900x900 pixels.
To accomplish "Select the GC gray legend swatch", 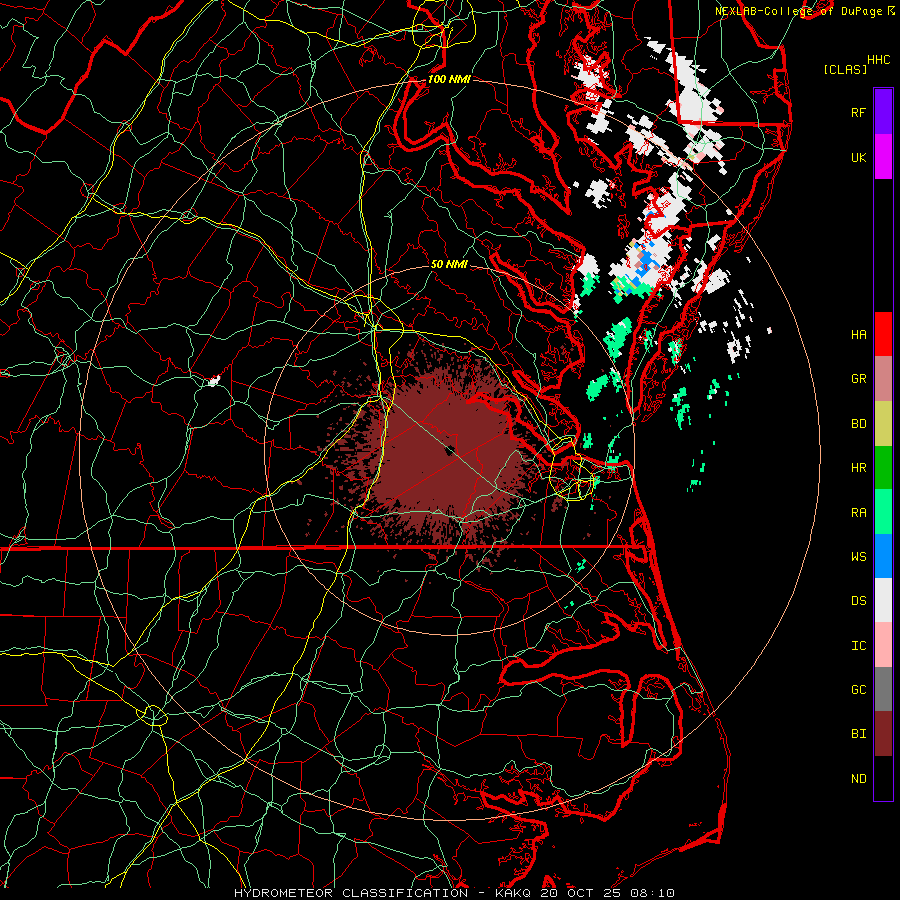I will point(883,689).
